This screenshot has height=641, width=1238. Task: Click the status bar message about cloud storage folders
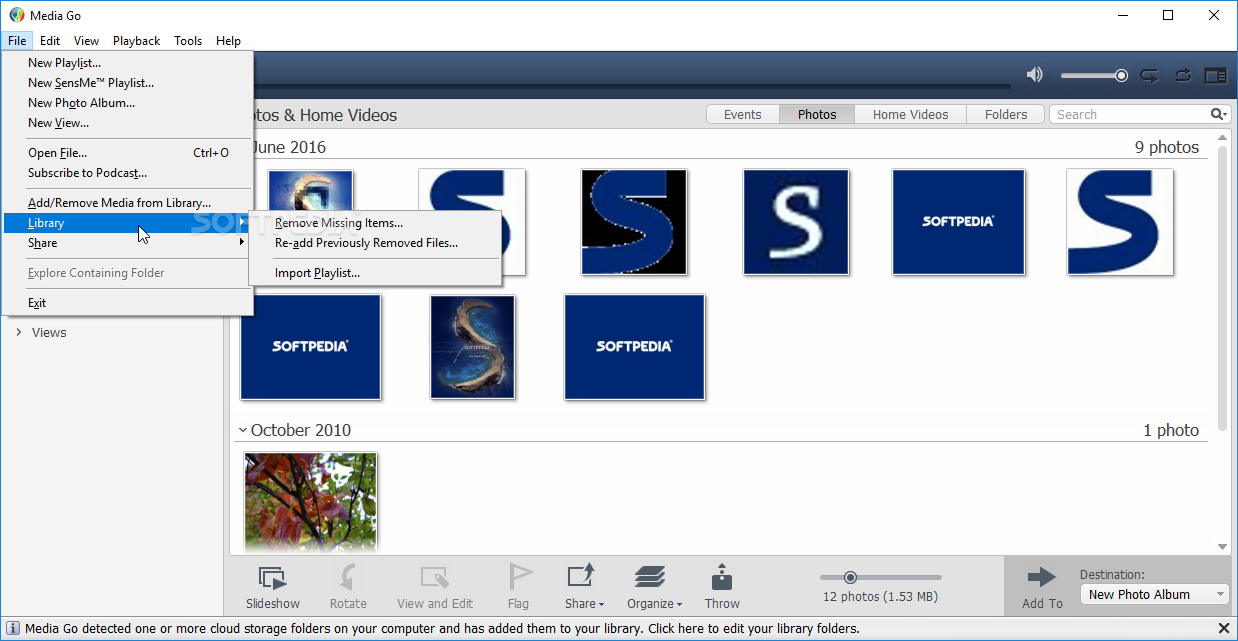[442, 629]
